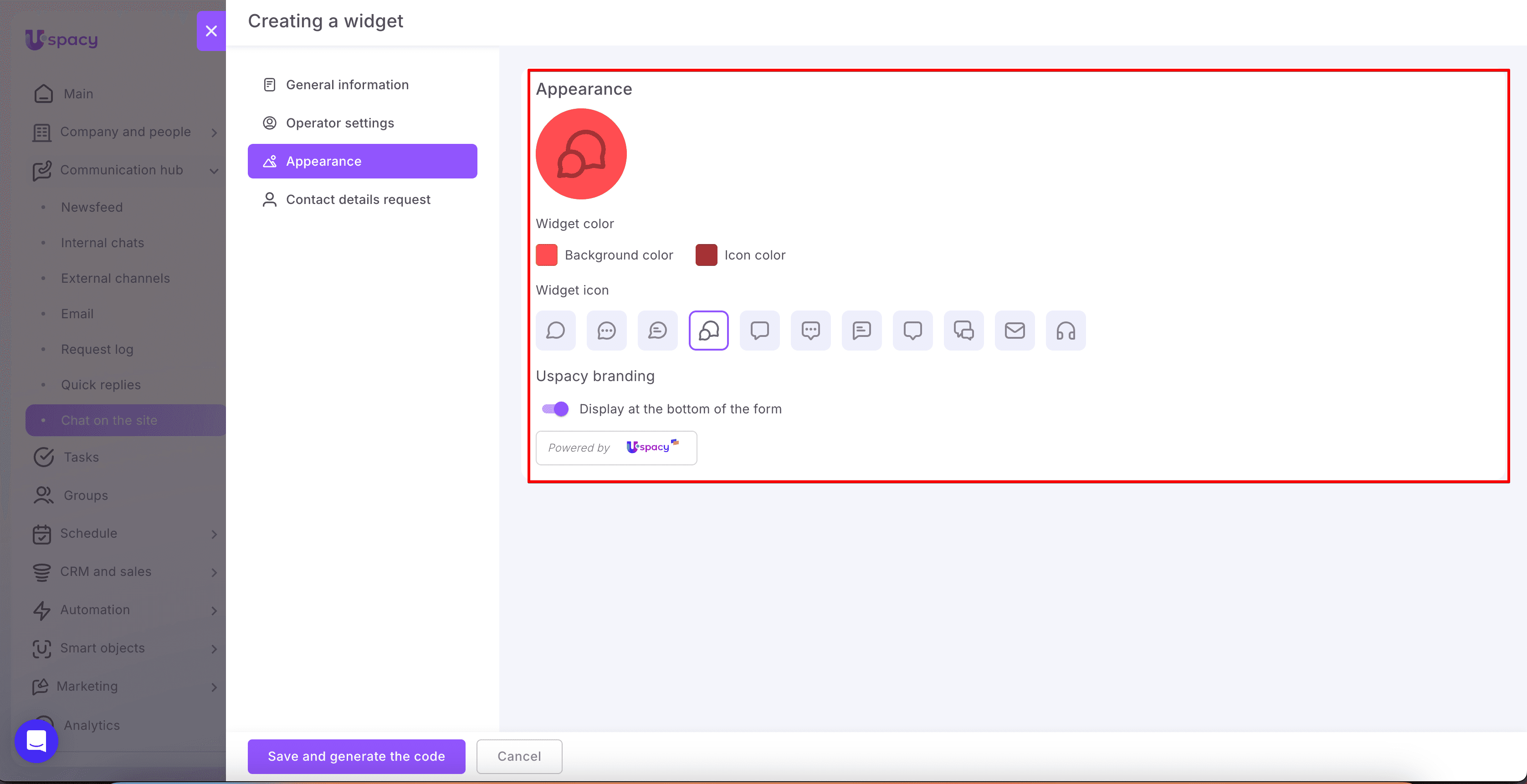Pick the headphones widget icon
This screenshot has height=784, width=1527.
[x=1065, y=330]
